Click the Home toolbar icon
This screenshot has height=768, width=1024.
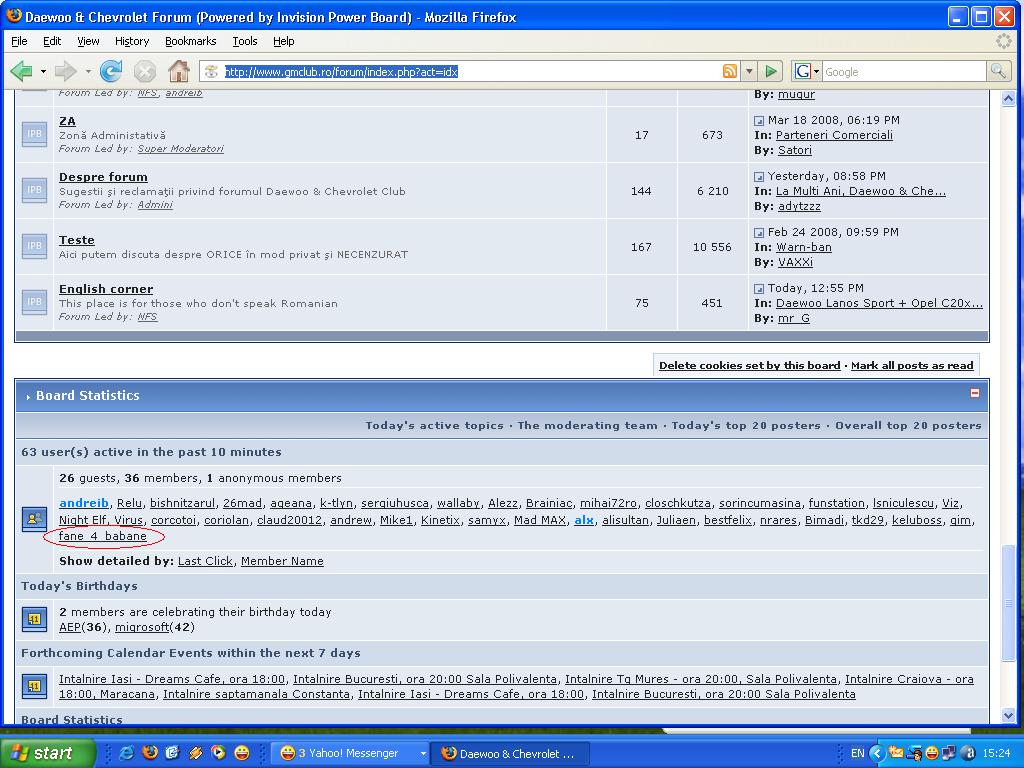click(178, 71)
